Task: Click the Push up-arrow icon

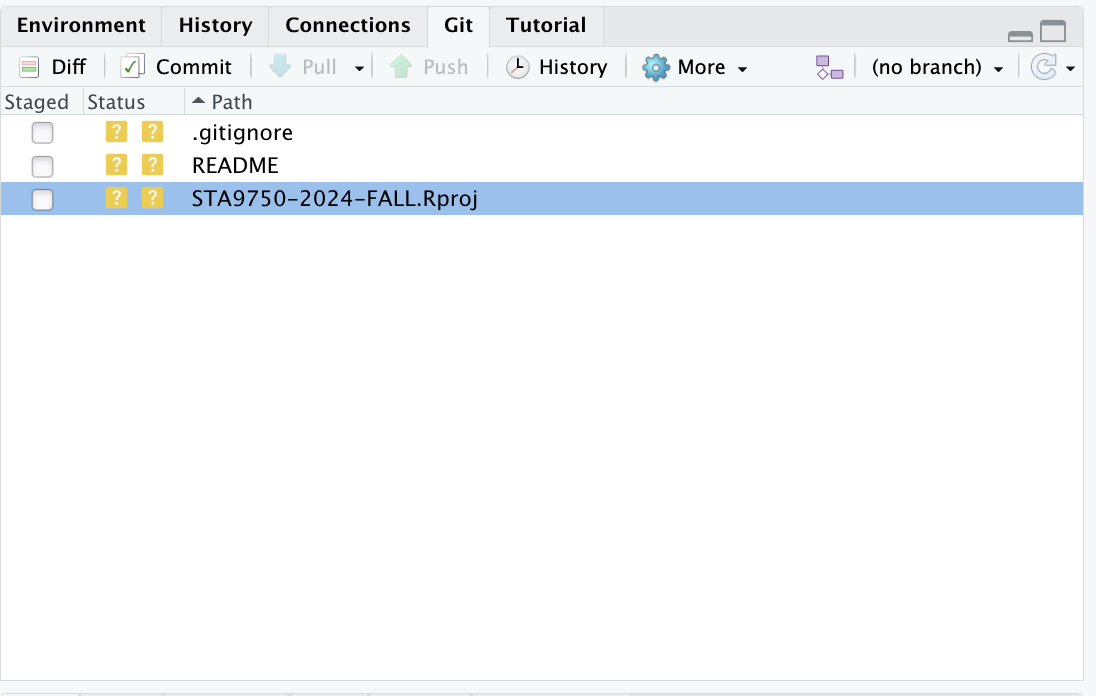Action: 401,67
